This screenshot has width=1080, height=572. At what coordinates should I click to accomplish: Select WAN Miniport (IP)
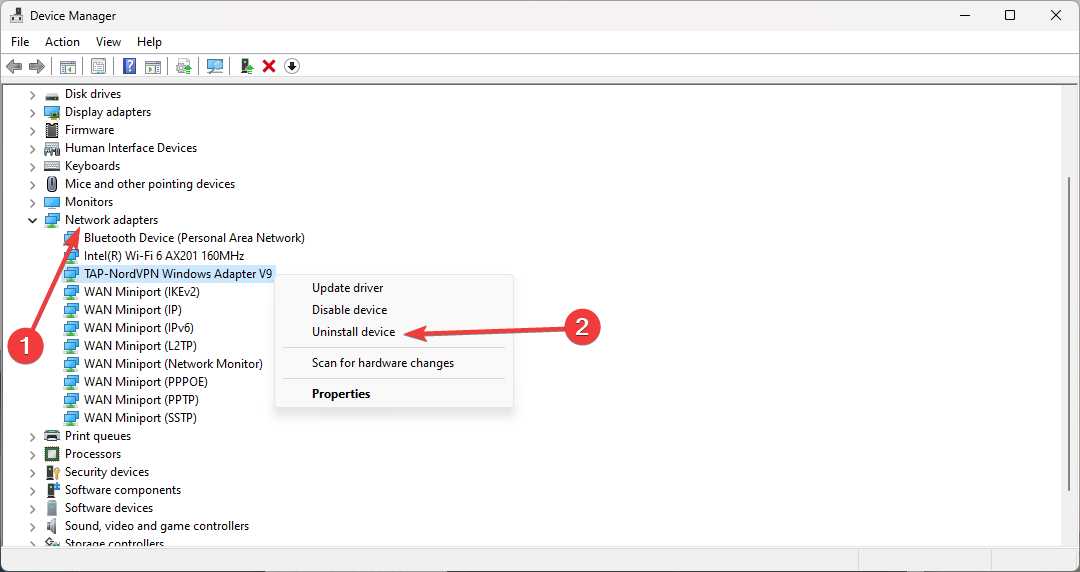click(132, 309)
